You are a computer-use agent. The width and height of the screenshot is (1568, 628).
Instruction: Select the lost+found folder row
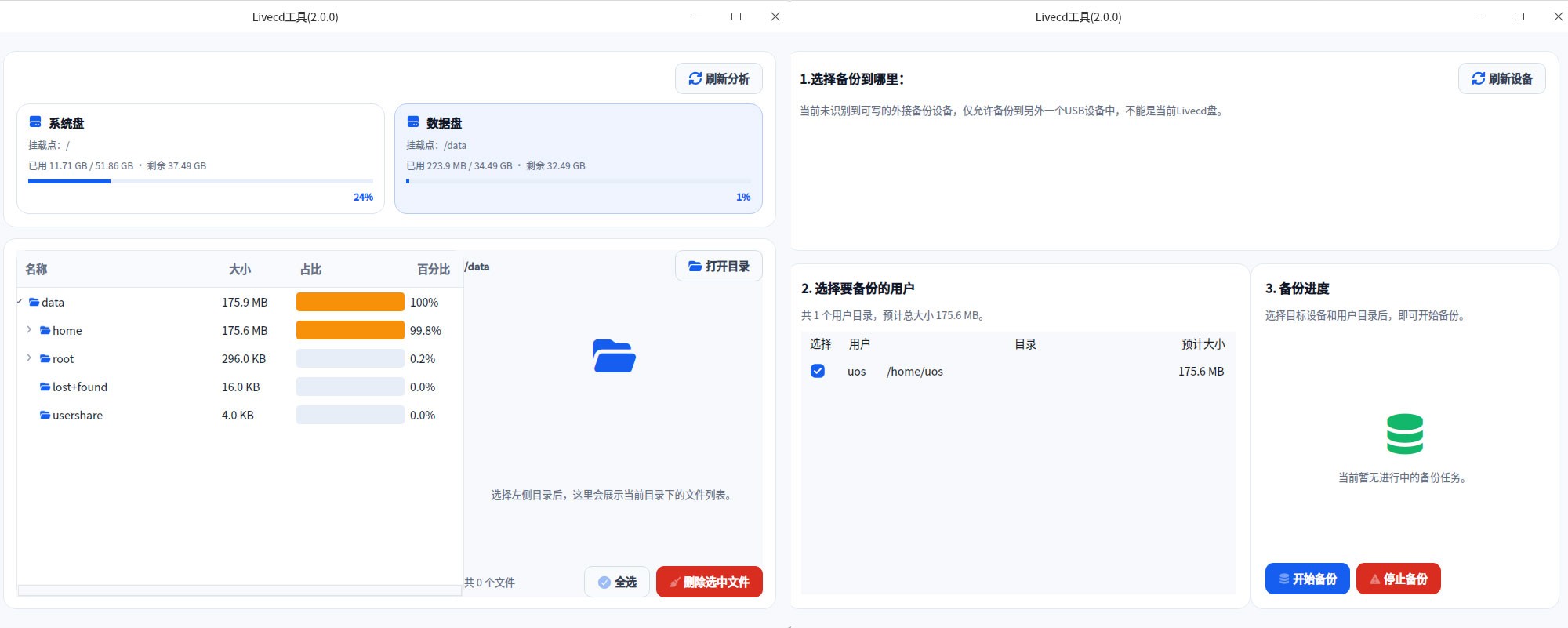(x=79, y=387)
